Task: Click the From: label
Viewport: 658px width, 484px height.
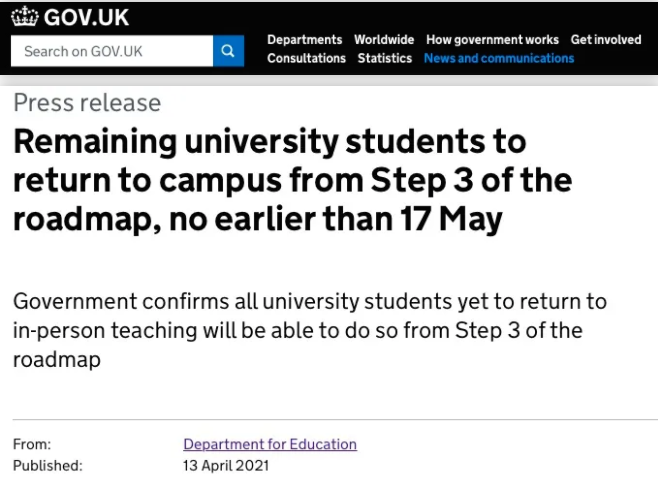Action: (32, 444)
